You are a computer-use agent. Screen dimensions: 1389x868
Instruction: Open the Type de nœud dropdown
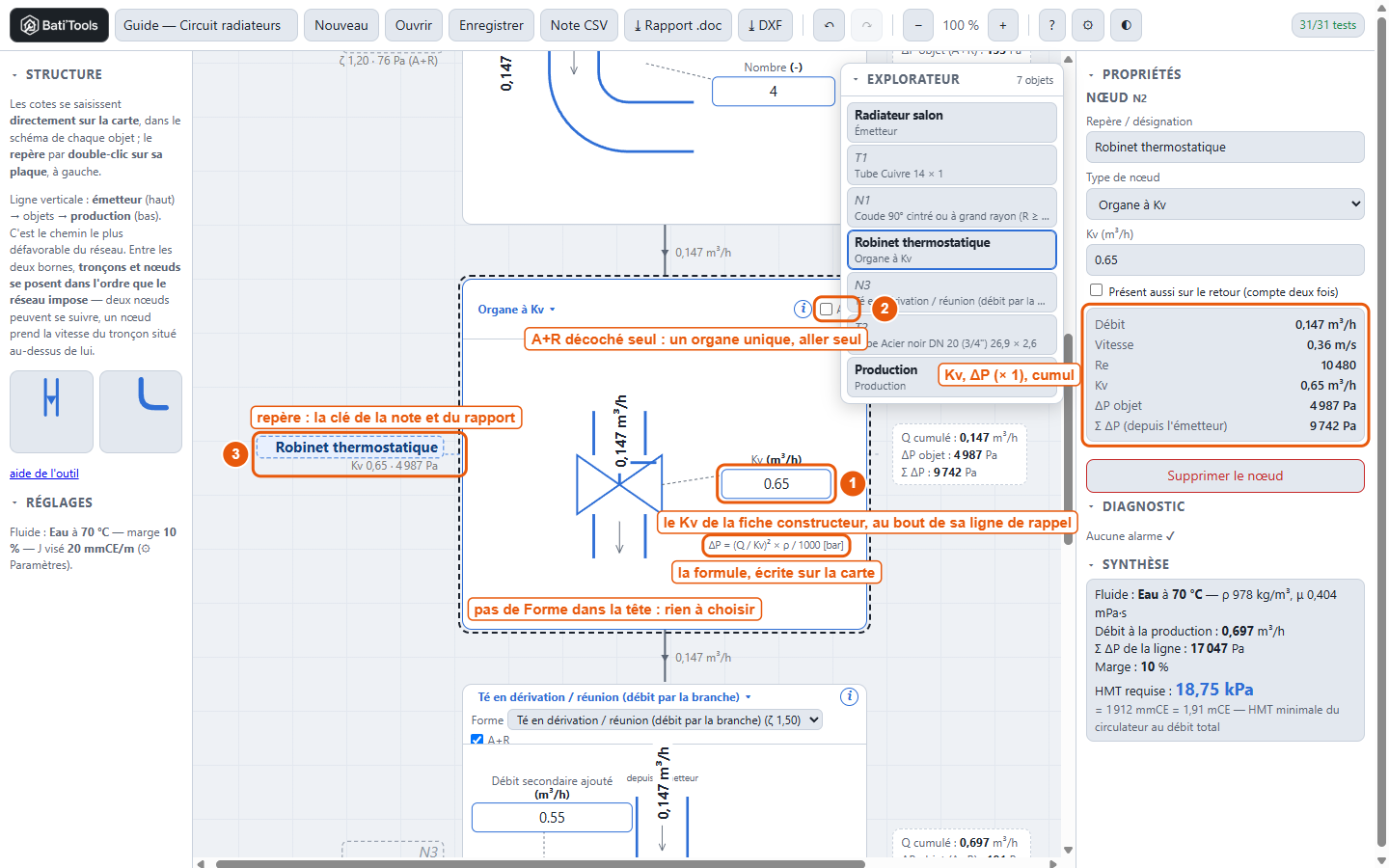[x=1225, y=204]
